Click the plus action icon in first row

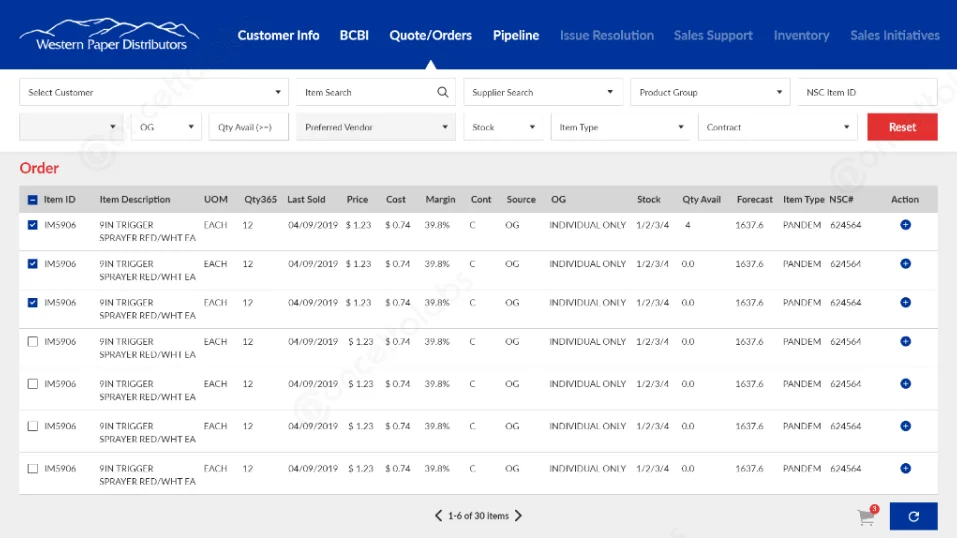coord(905,225)
